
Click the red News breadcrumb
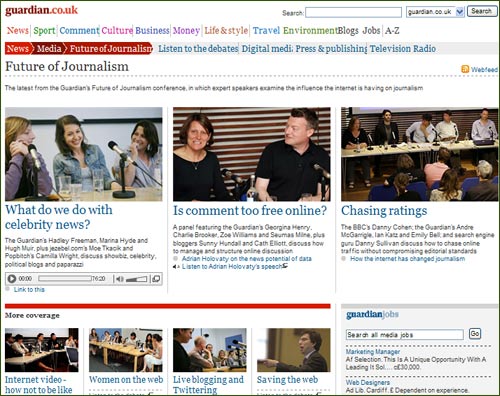(x=18, y=49)
